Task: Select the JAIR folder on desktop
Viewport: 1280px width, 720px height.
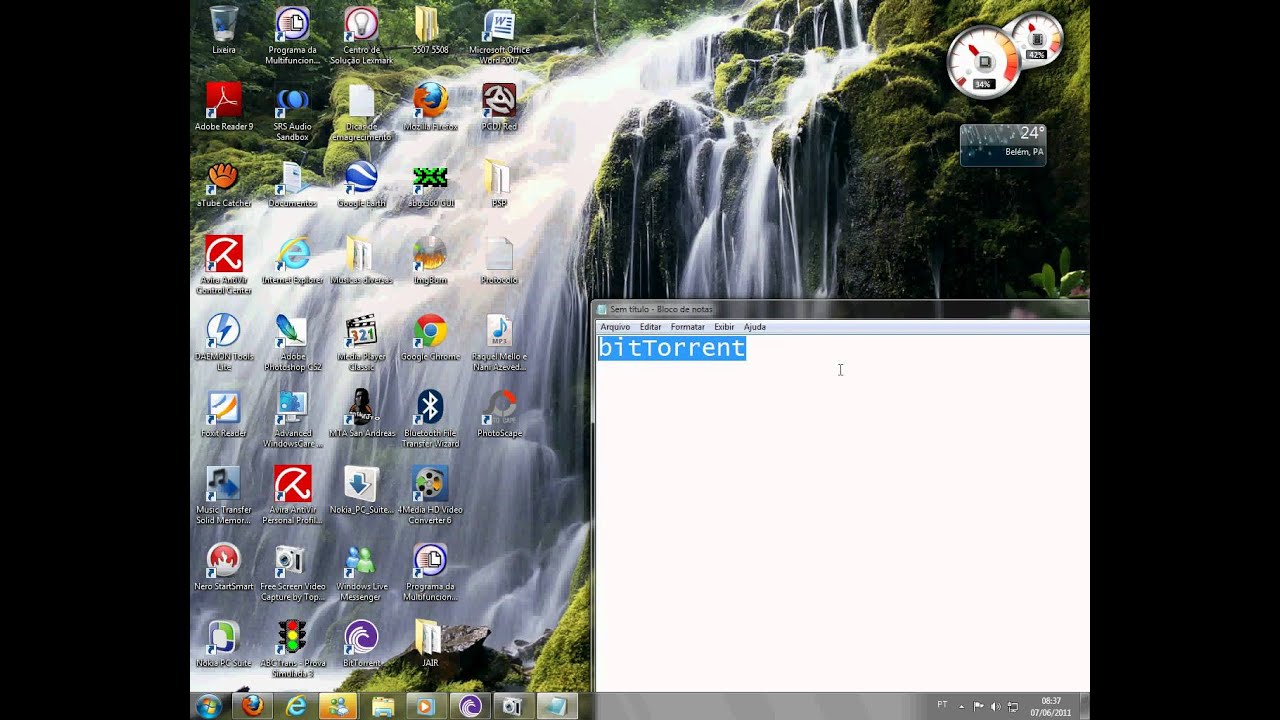Action: [430, 645]
